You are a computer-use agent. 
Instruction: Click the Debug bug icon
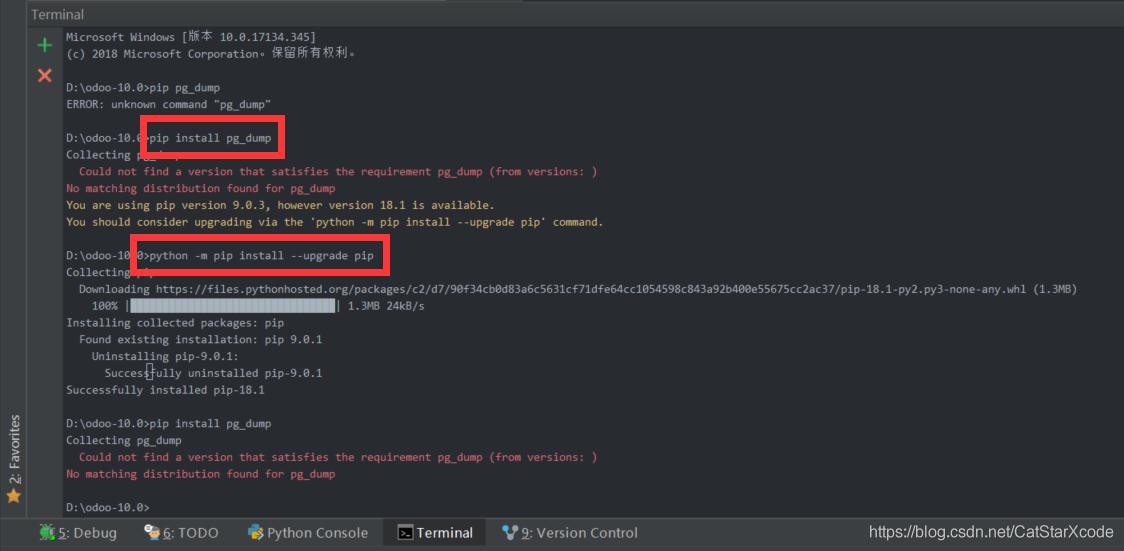click(x=47, y=532)
